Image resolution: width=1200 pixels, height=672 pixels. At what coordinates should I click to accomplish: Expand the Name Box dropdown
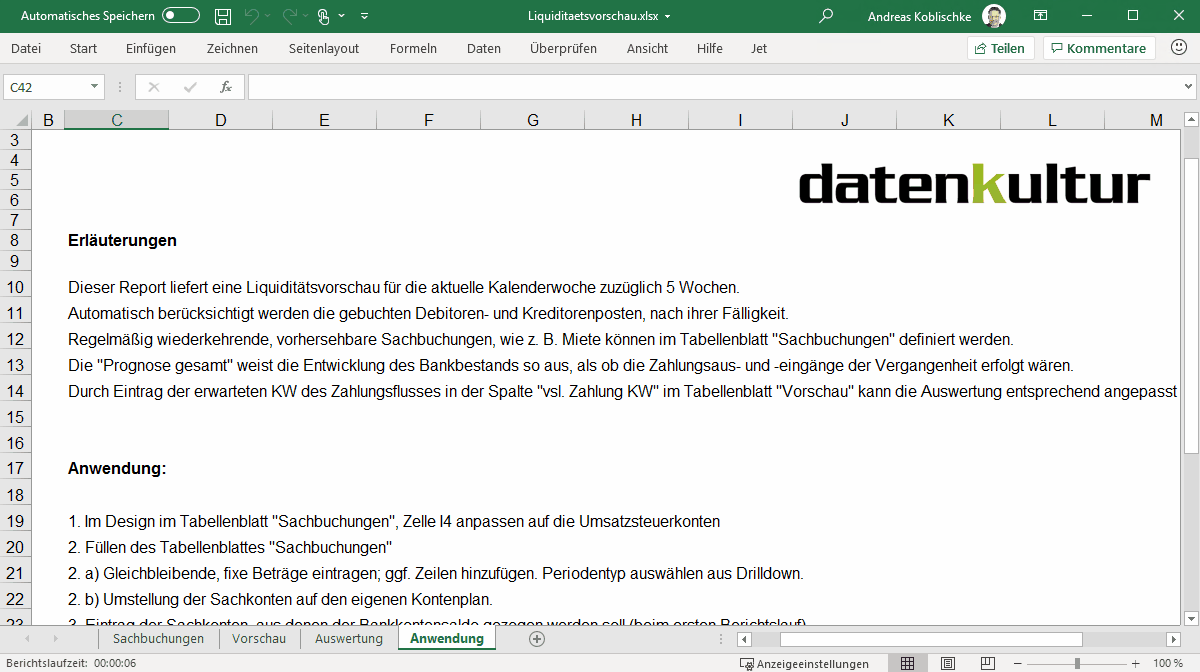[95, 87]
